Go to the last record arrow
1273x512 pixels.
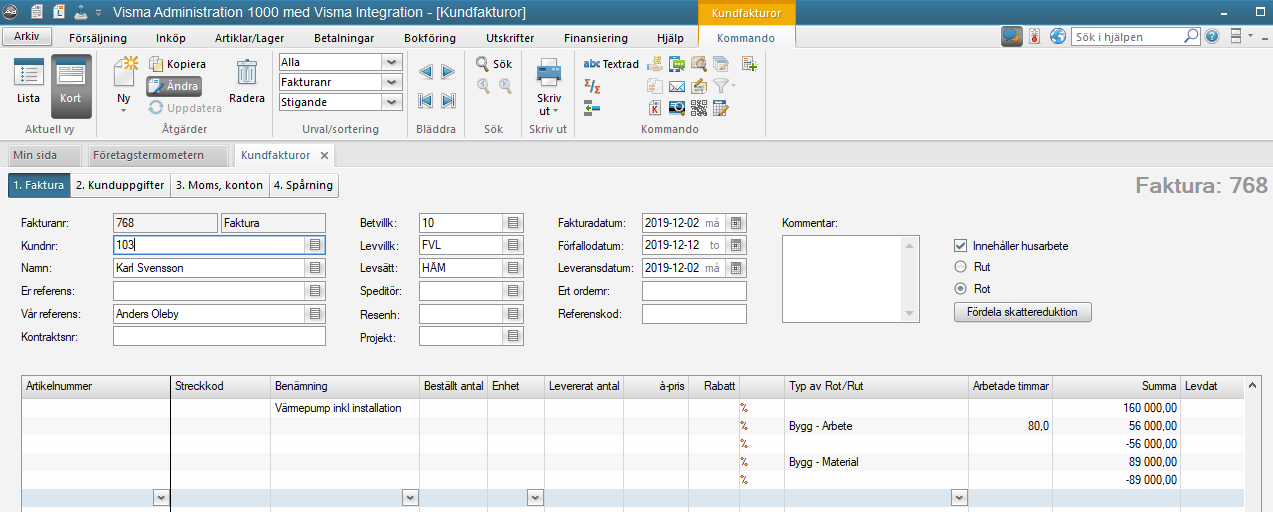pos(448,100)
